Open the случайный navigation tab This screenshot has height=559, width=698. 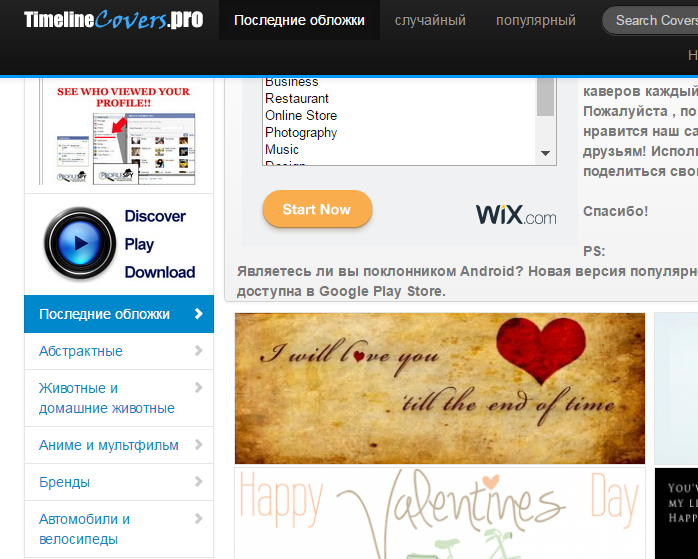[x=430, y=20]
